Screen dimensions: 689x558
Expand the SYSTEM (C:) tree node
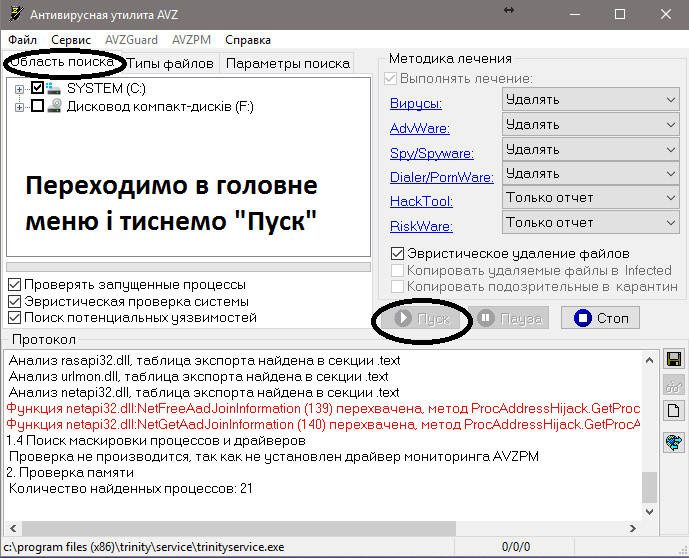click(x=20, y=89)
